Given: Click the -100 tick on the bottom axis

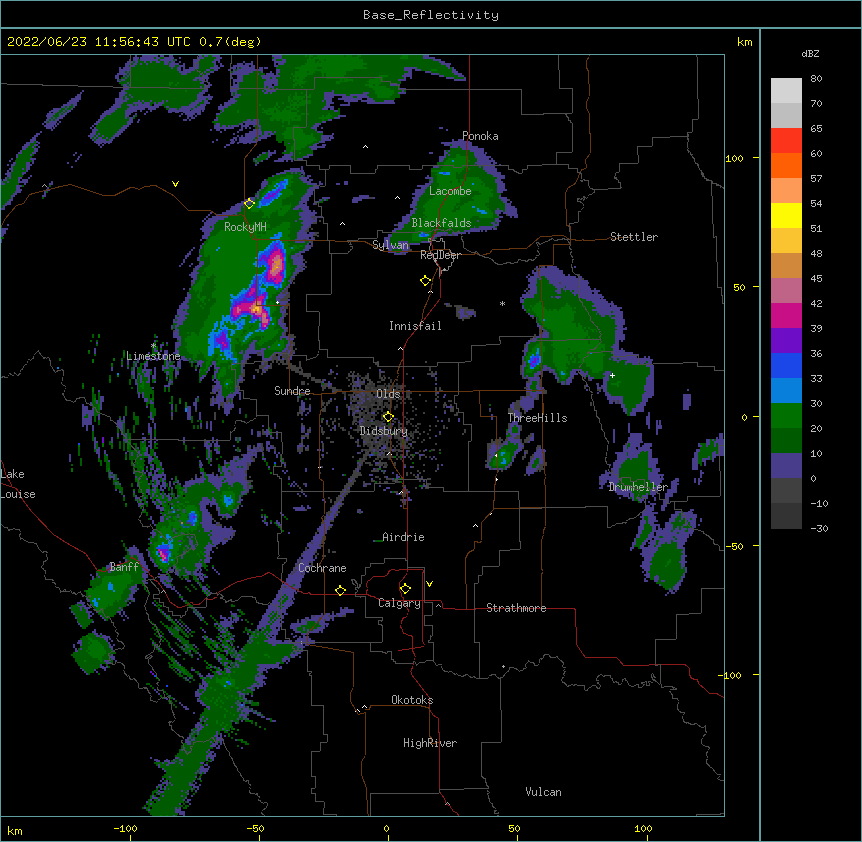Looking at the screenshot, I should click(x=125, y=828).
